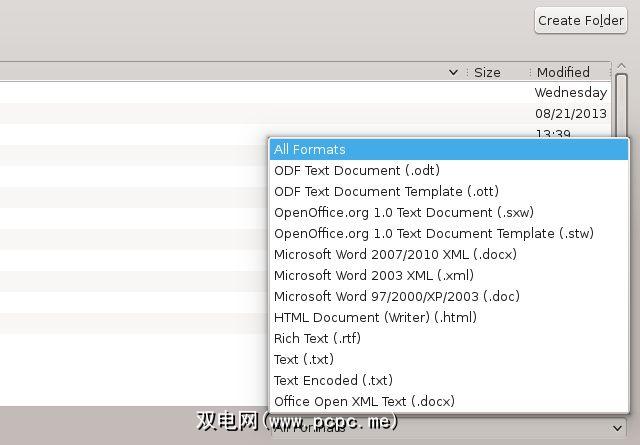Click the Wednesday modified date entry

[571, 92]
